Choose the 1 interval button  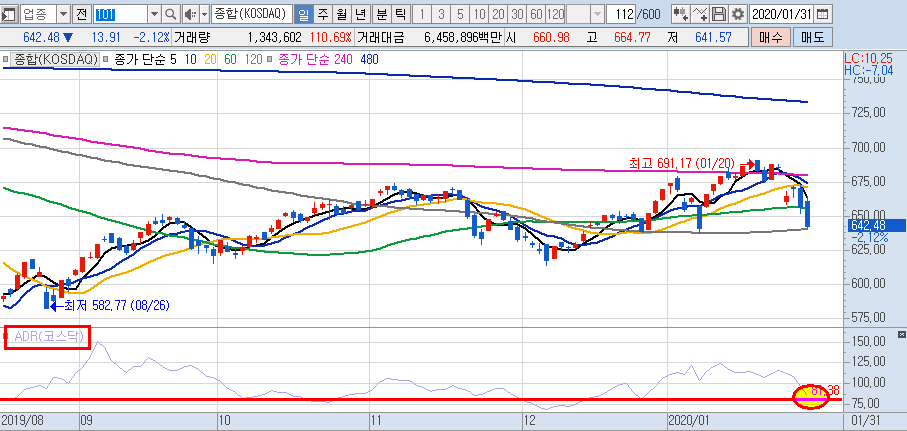coord(423,13)
